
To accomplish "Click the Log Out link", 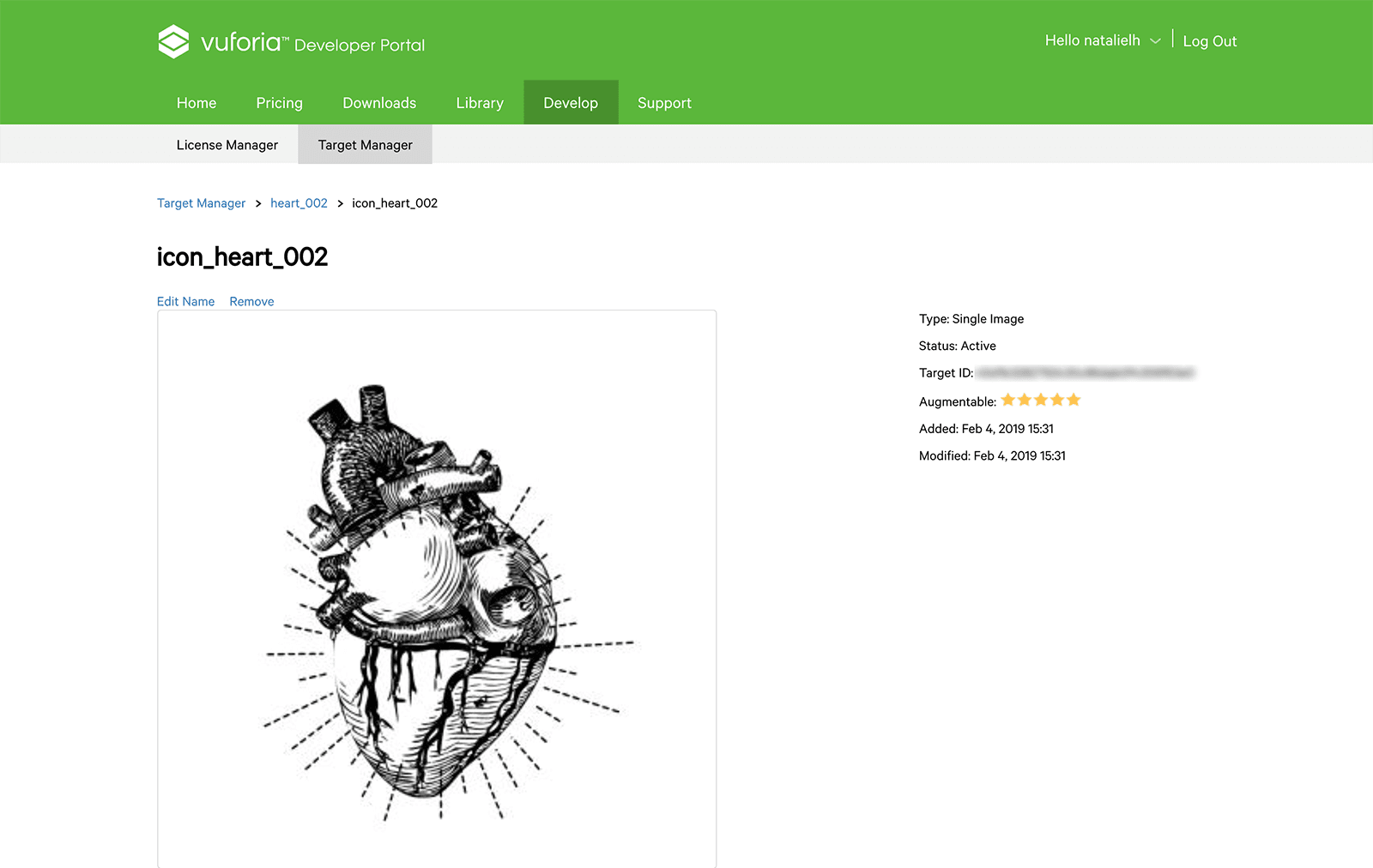I will (1210, 41).
